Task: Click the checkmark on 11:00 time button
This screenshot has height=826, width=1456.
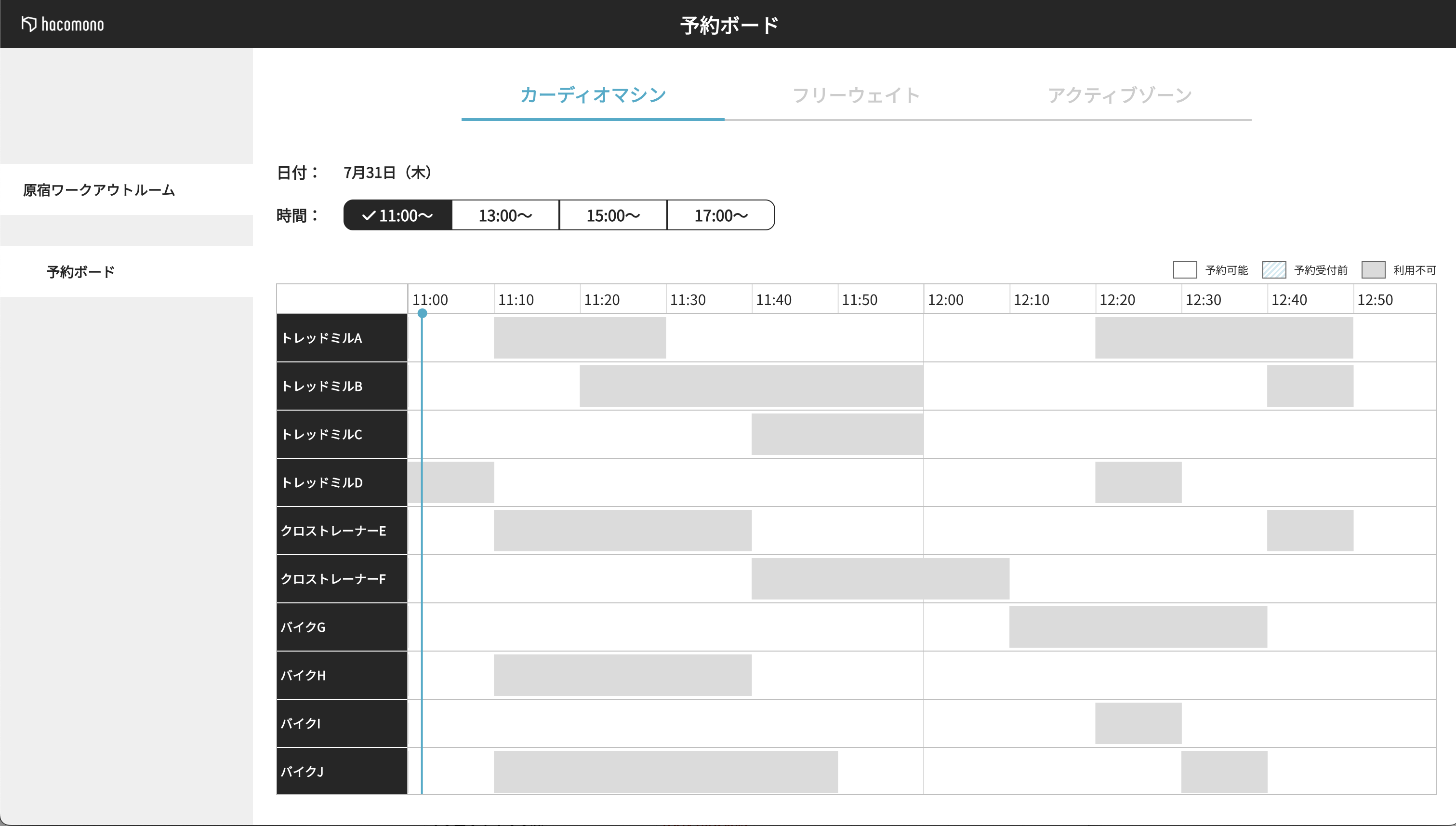Action: tap(369, 215)
